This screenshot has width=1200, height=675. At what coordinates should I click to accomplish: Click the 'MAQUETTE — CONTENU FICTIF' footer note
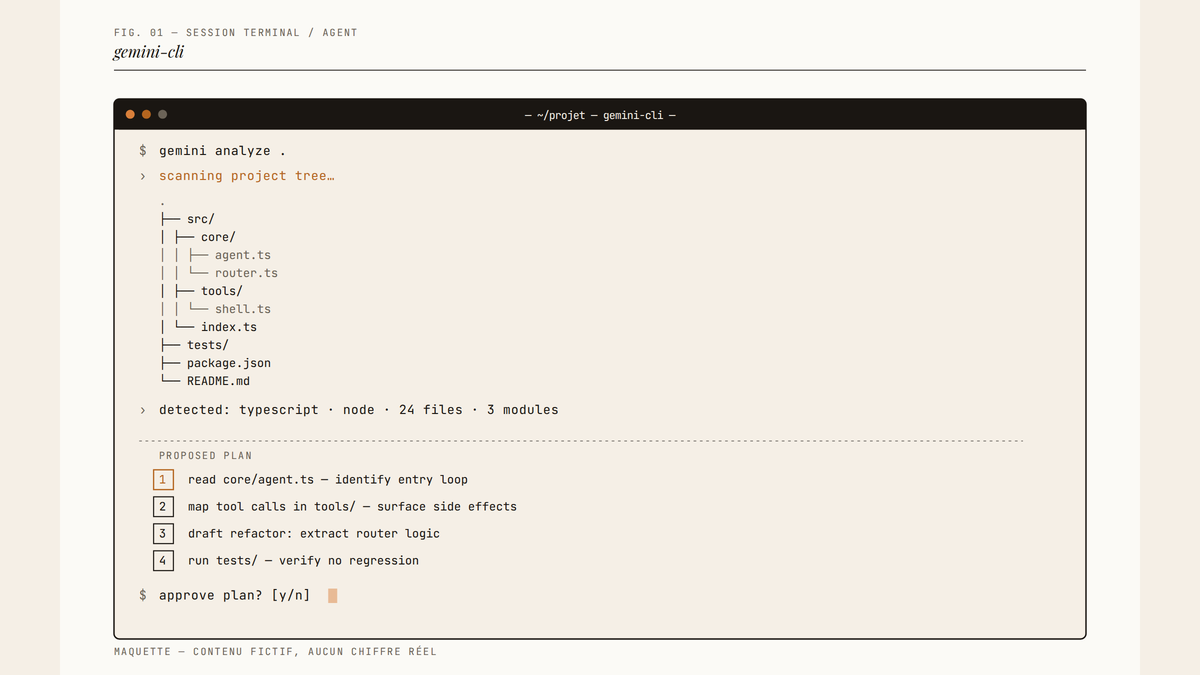click(x=275, y=652)
